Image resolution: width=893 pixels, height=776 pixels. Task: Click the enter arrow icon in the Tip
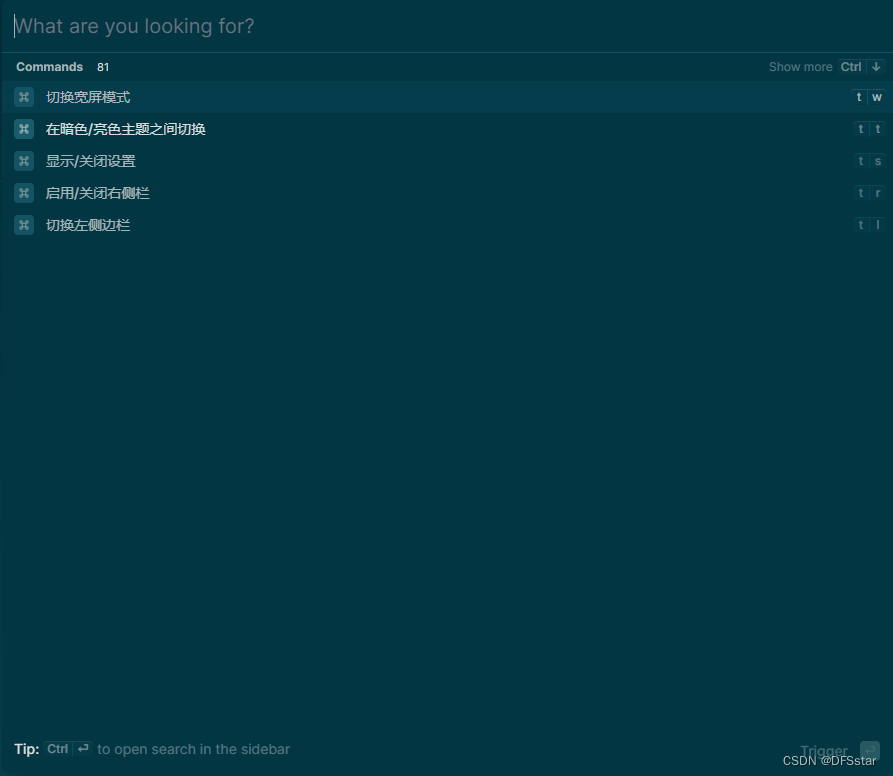coord(83,749)
